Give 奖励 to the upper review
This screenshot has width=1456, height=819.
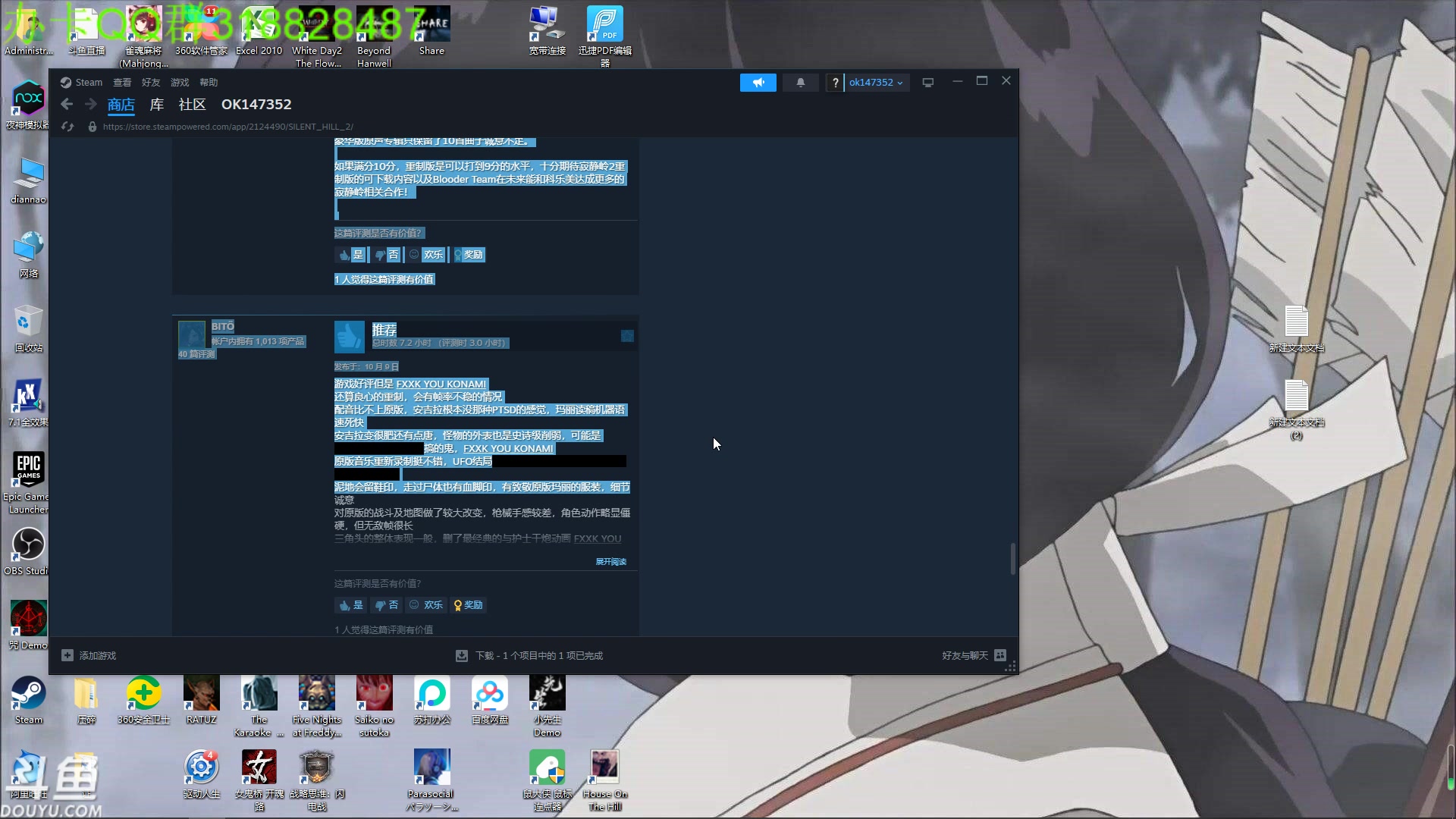pyautogui.click(x=469, y=255)
